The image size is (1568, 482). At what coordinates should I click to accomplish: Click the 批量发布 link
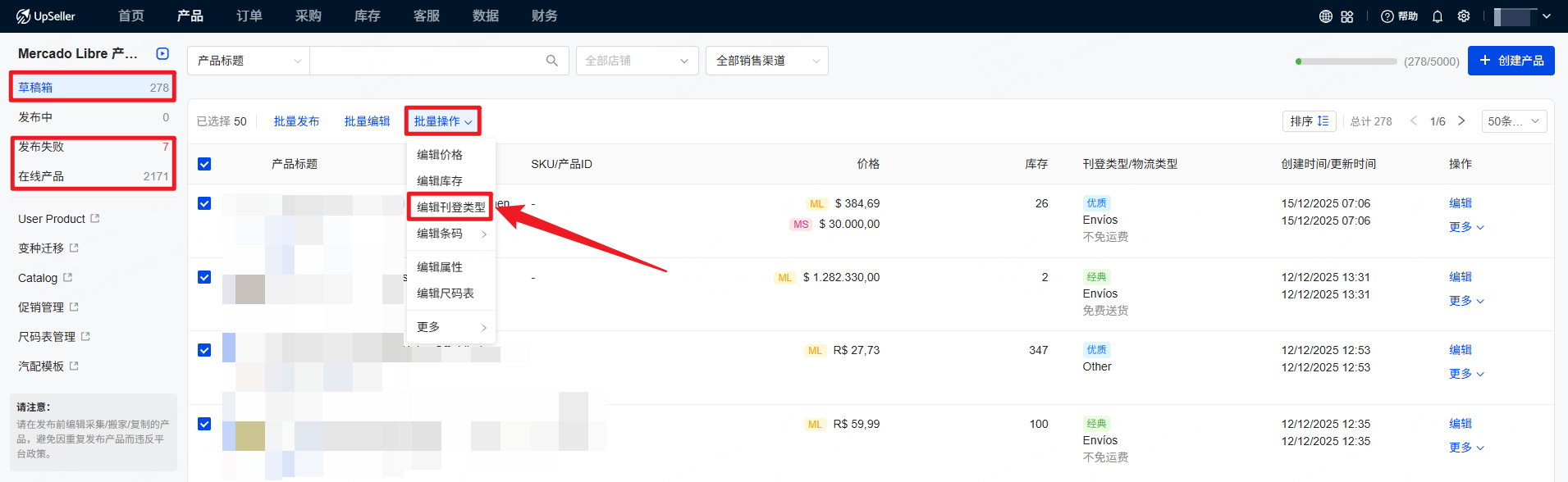coord(296,121)
